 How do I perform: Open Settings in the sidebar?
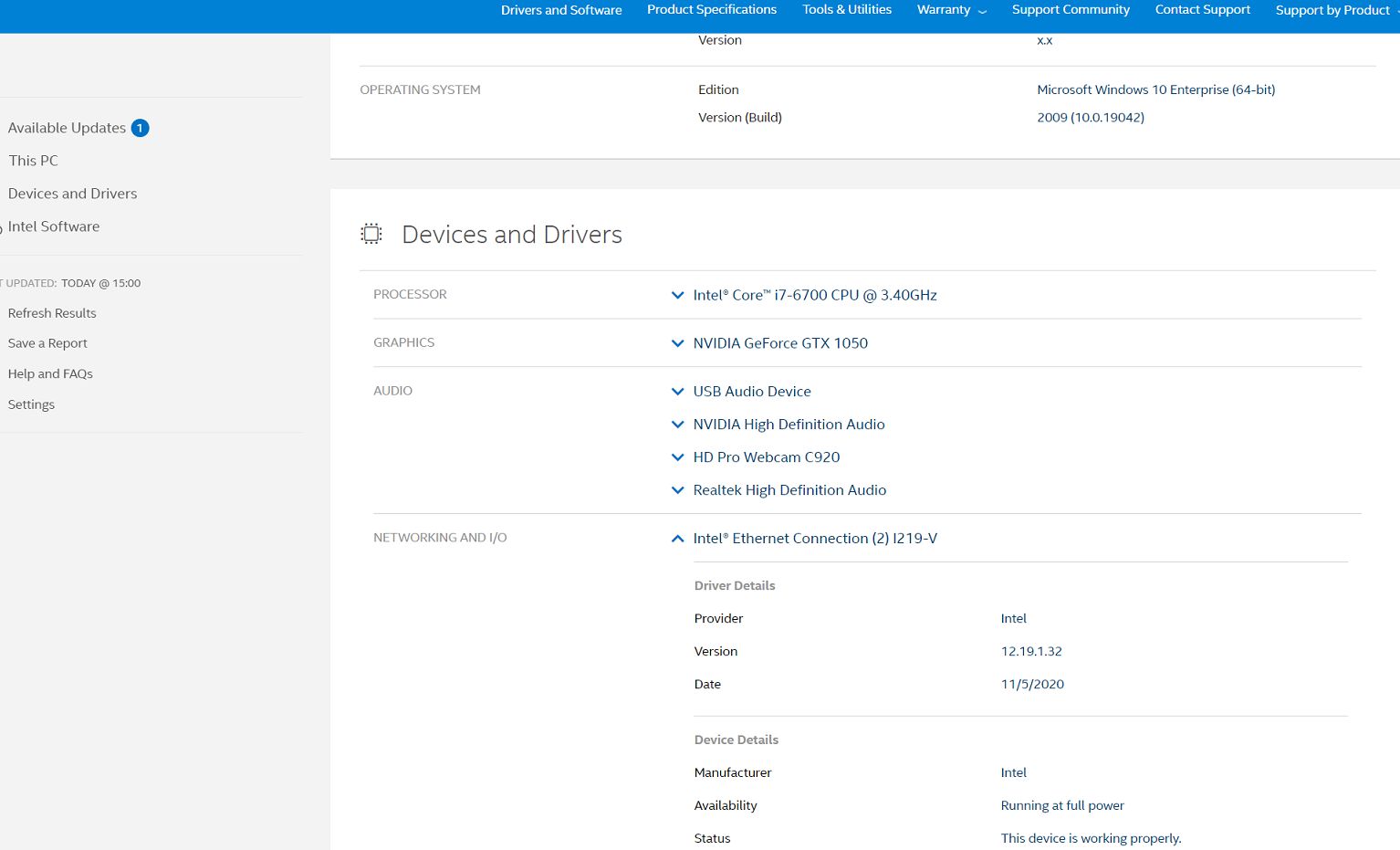(30, 404)
